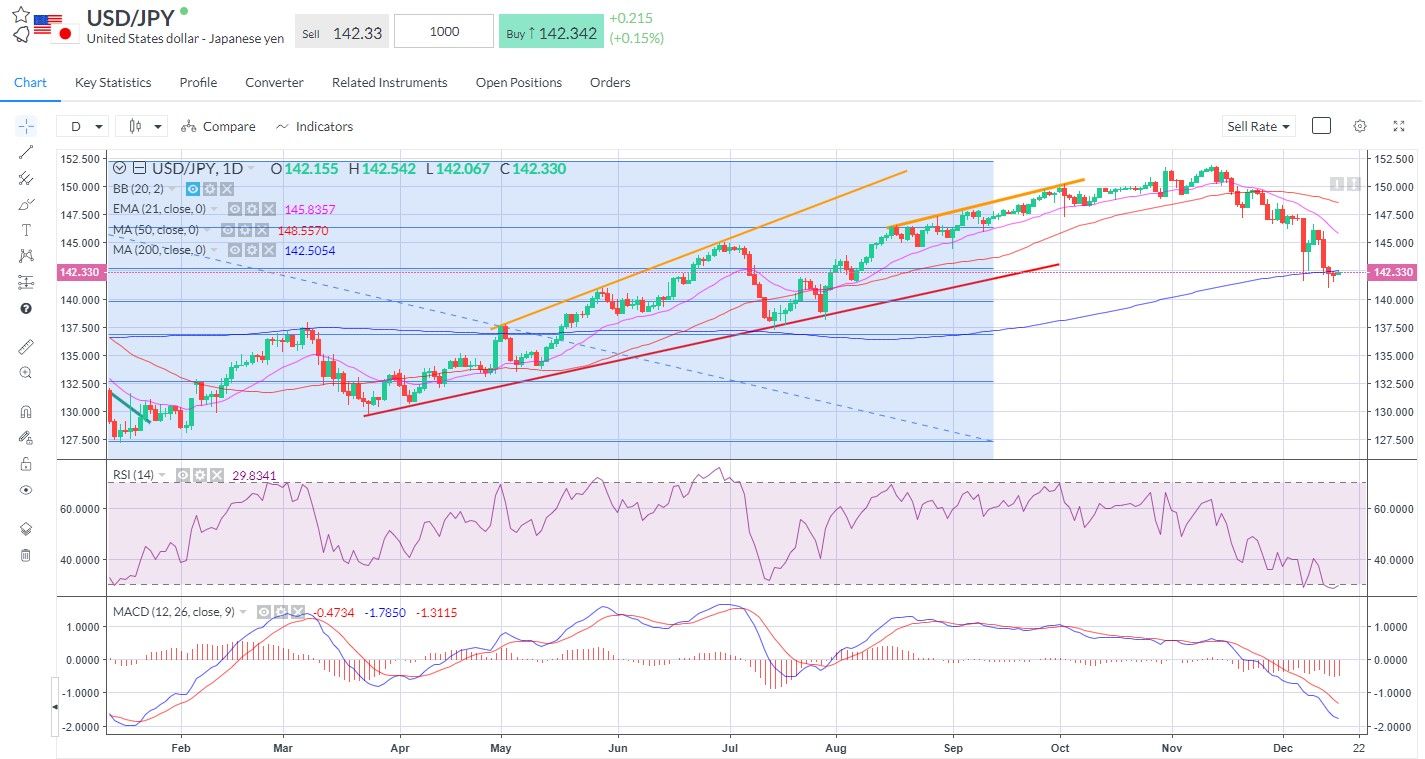Open MA (50) settings gear
This screenshot has height=759, width=1425.
(x=245, y=230)
